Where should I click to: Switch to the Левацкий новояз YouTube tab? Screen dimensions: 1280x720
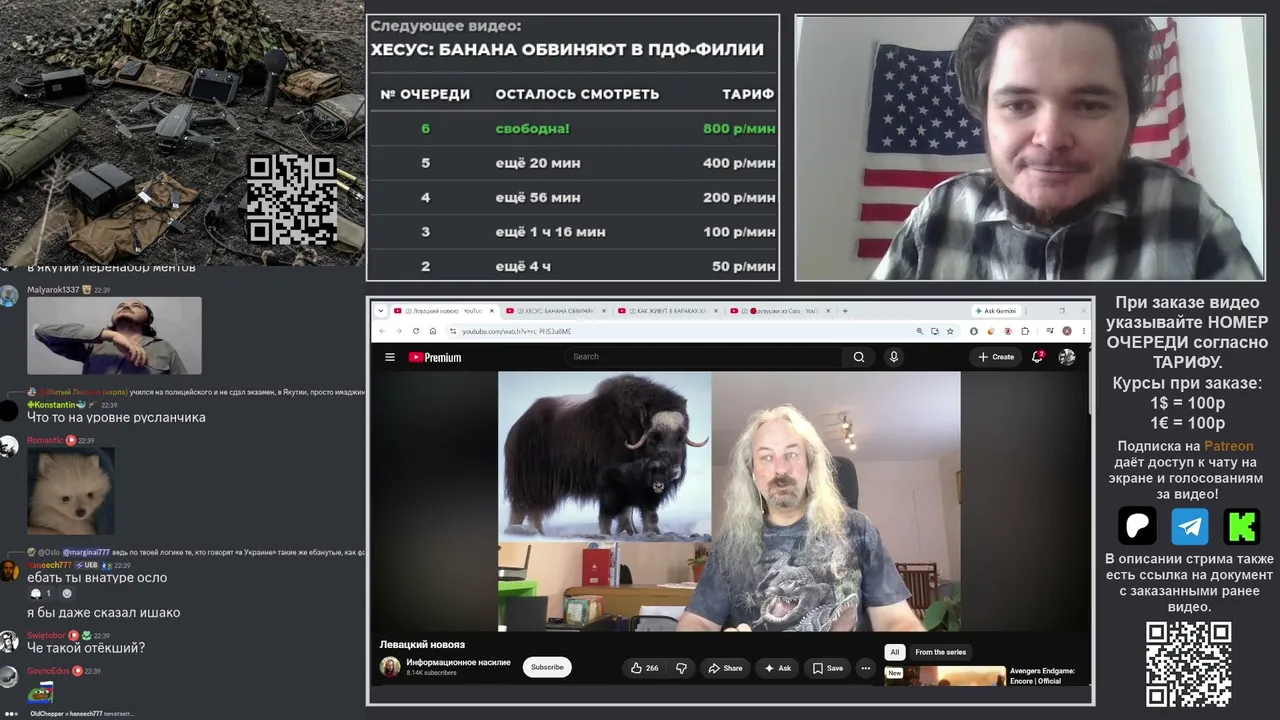point(443,311)
